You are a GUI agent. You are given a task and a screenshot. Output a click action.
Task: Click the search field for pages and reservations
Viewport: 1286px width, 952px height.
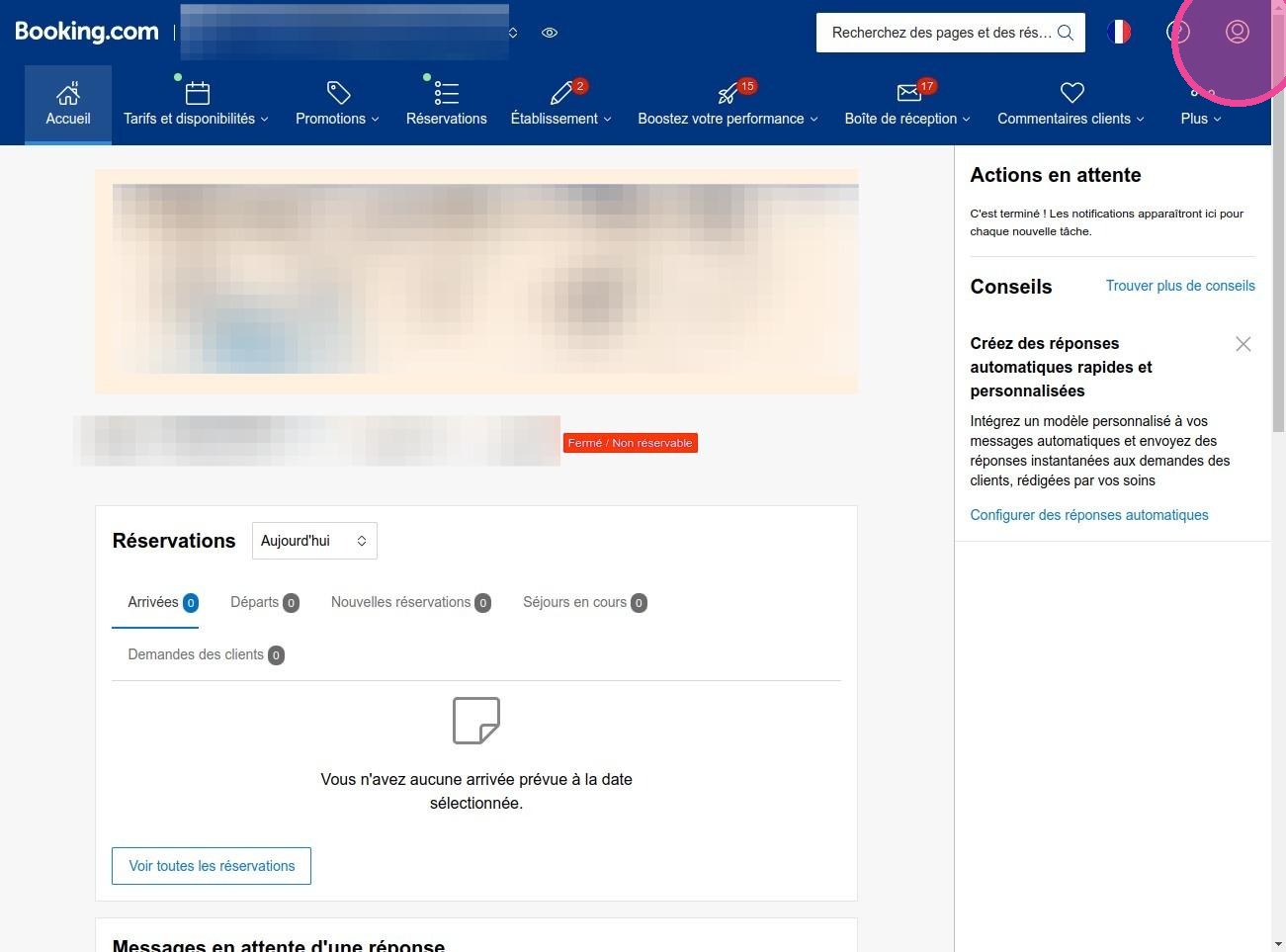click(x=951, y=33)
